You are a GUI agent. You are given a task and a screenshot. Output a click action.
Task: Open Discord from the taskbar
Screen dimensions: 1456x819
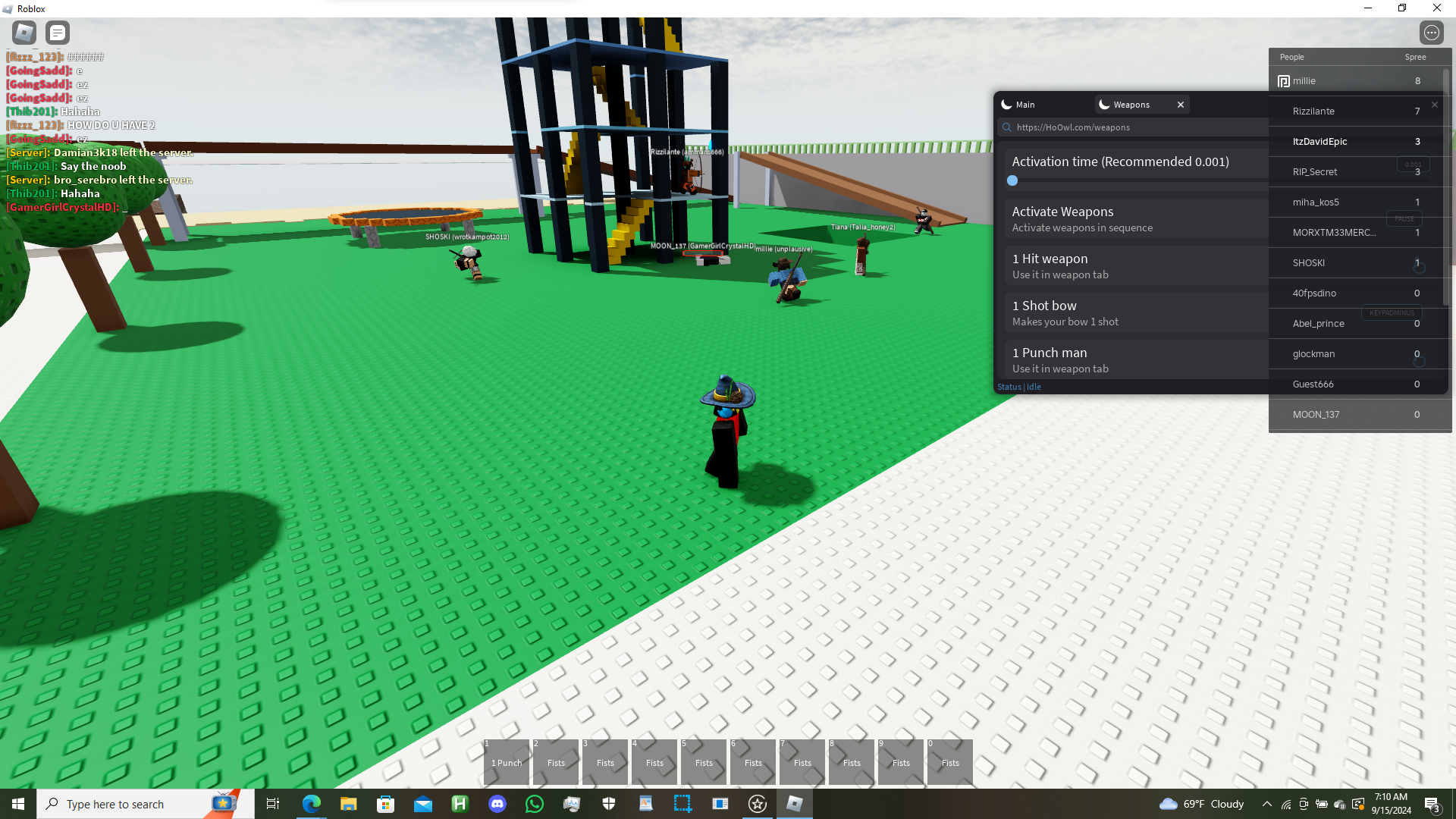497,804
